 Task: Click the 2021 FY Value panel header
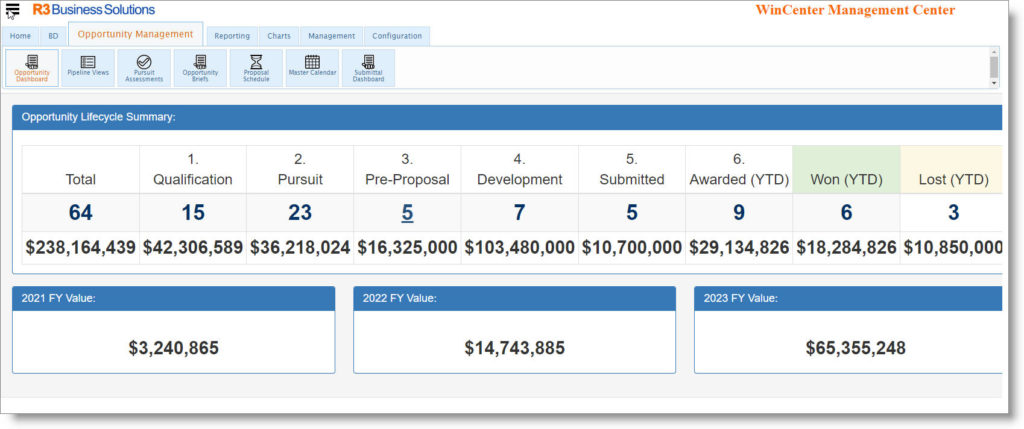pyautogui.click(x=174, y=298)
